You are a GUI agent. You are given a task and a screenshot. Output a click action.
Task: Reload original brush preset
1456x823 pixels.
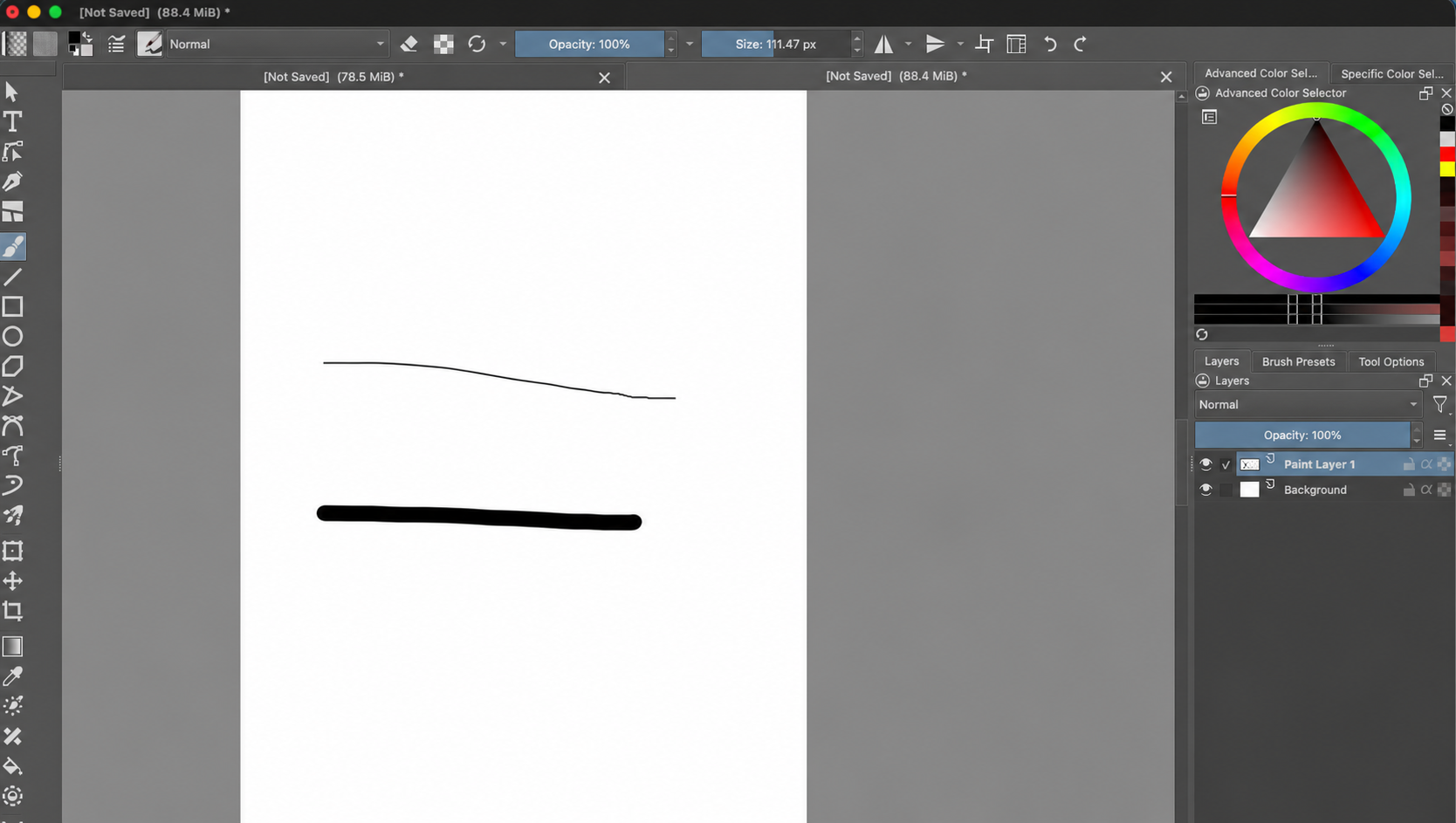[477, 44]
